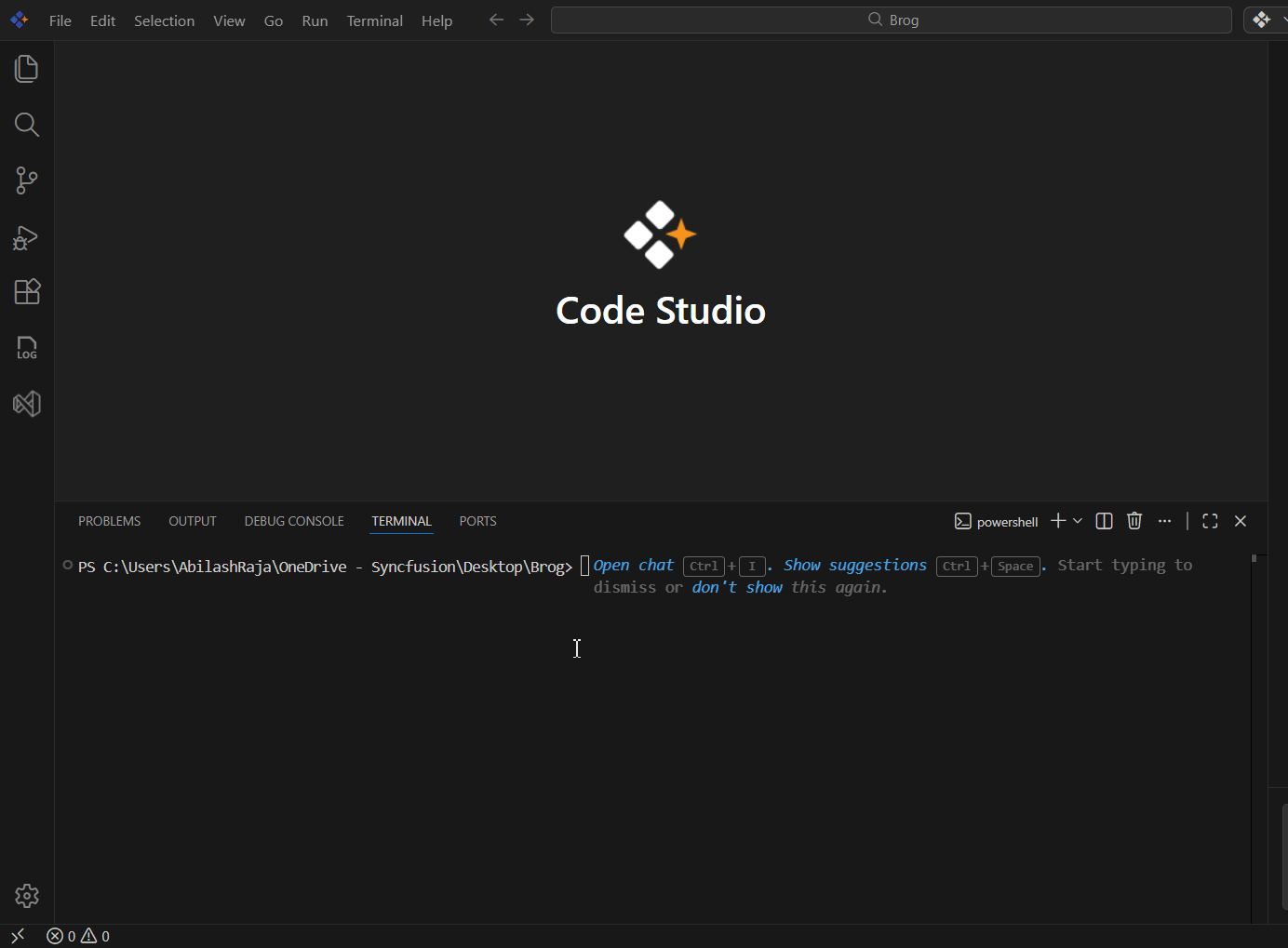Go forward with the right arrow
Screen dimensions: 1288x948
[x=527, y=20]
